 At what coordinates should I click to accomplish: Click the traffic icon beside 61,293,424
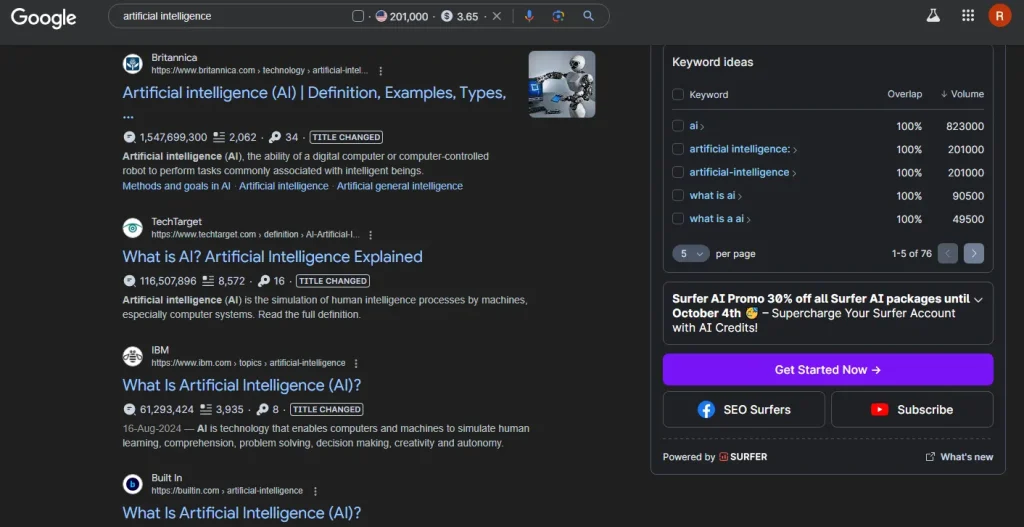click(x=129, y=409)
